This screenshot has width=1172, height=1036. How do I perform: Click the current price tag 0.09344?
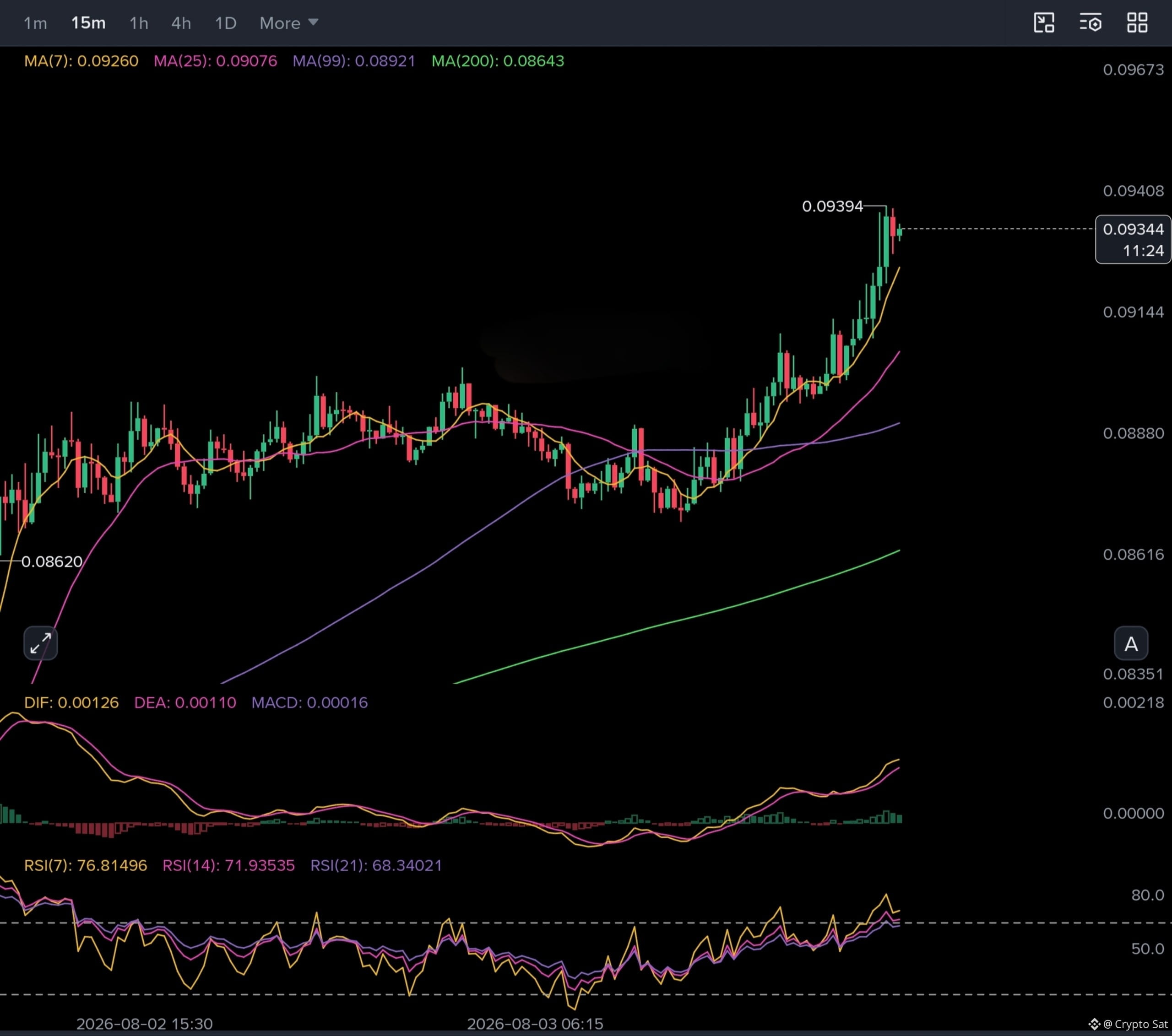tap(1133, 239)
